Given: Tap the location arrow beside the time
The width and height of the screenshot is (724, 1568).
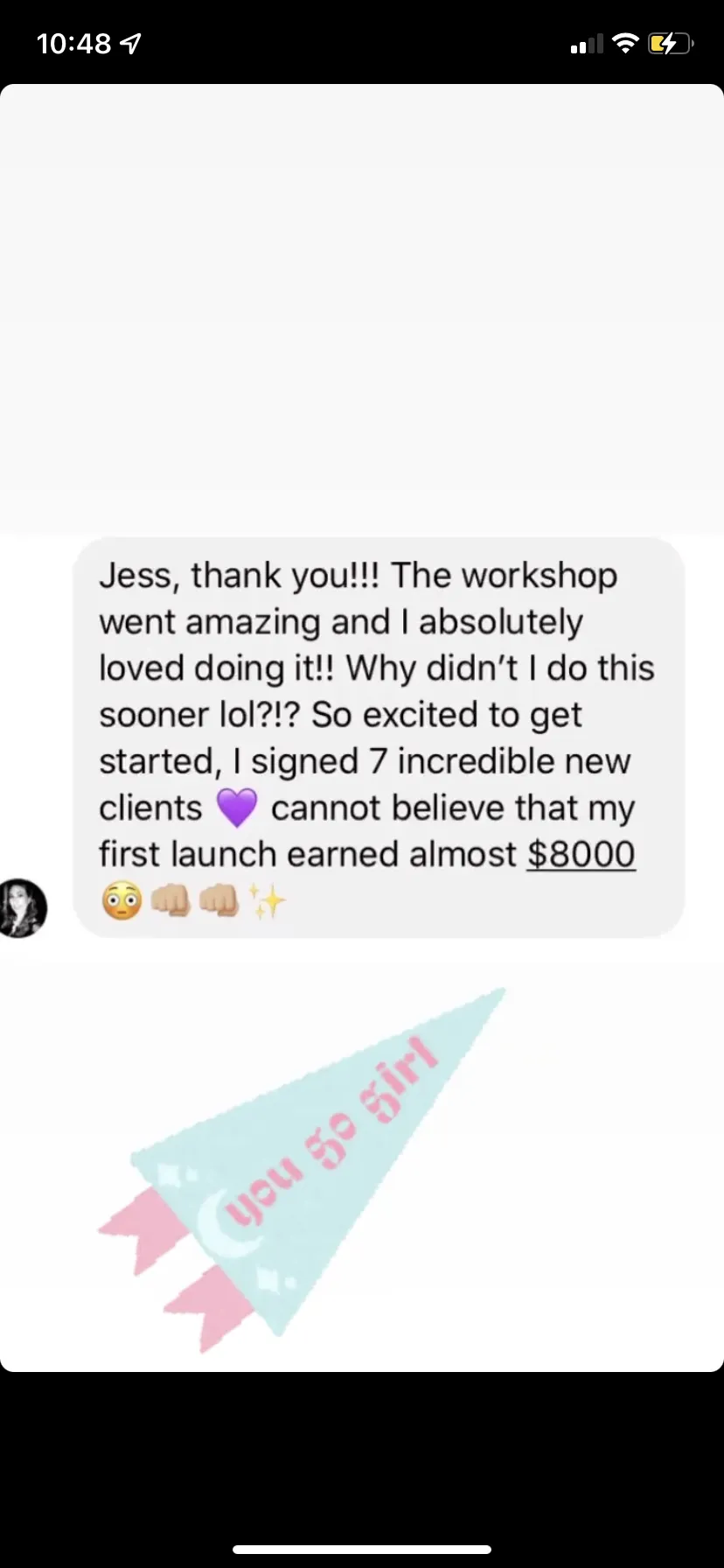Looking at the screenshot, I should pyautogui.click(x=131, y=43).
